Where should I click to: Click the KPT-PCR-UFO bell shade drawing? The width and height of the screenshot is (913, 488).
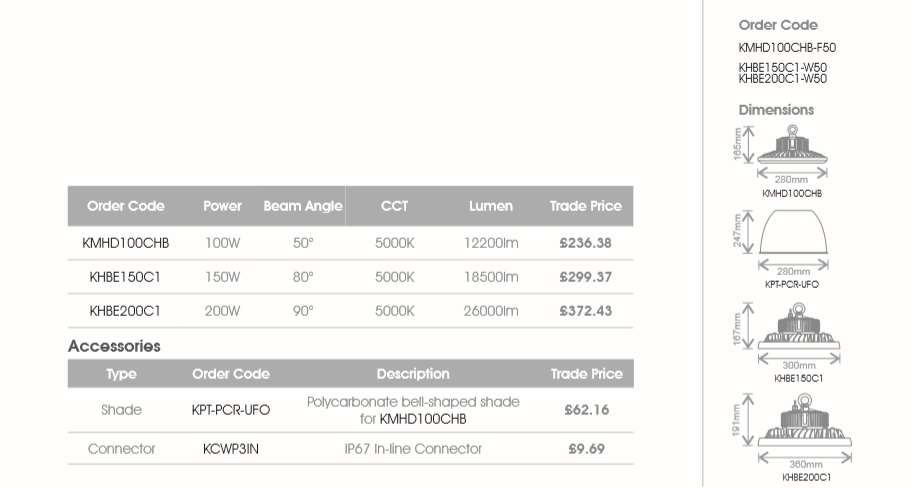click(x=793, y=238)
